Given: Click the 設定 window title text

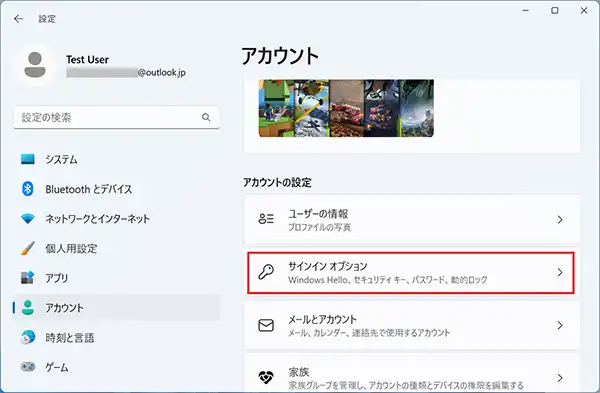Looking at the screenshot, I should 47,19.
